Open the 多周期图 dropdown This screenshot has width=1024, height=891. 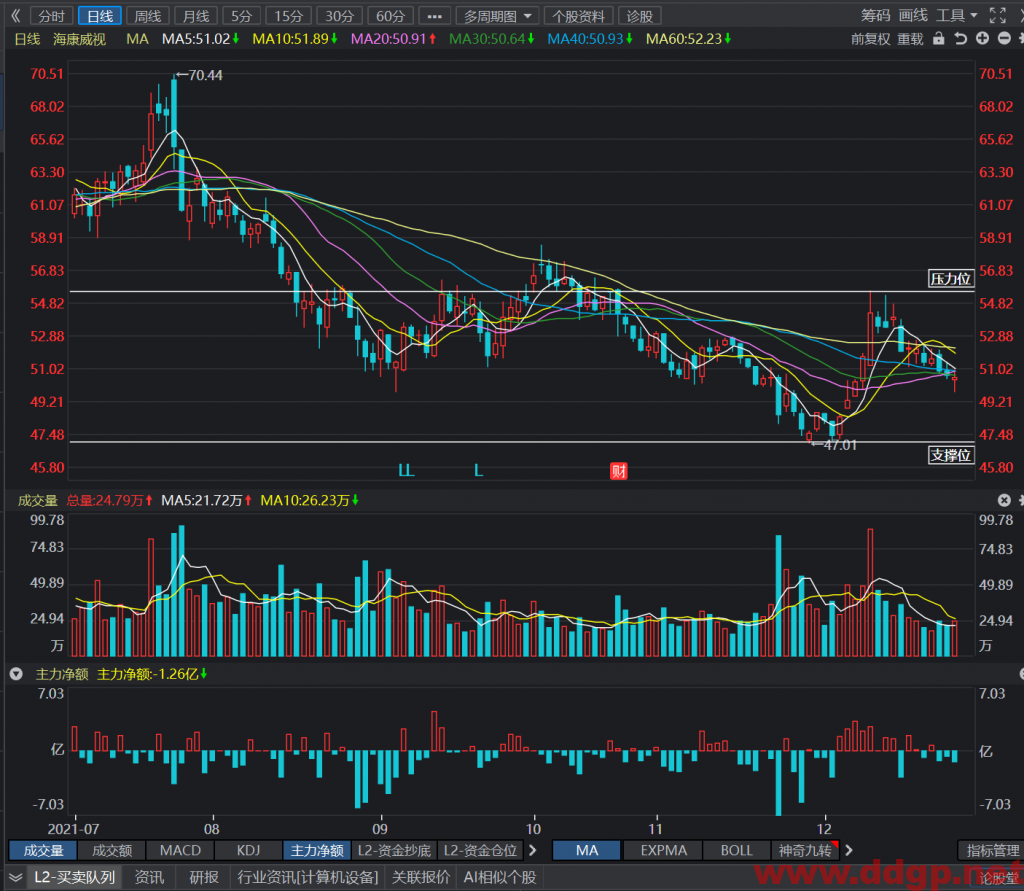tap(498, 16)
